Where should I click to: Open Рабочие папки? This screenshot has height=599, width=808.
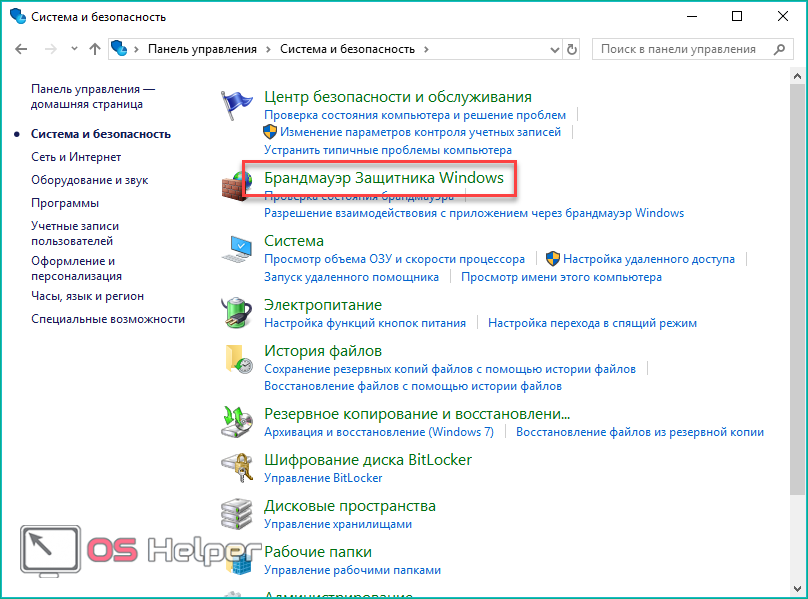tap(318, 552)
